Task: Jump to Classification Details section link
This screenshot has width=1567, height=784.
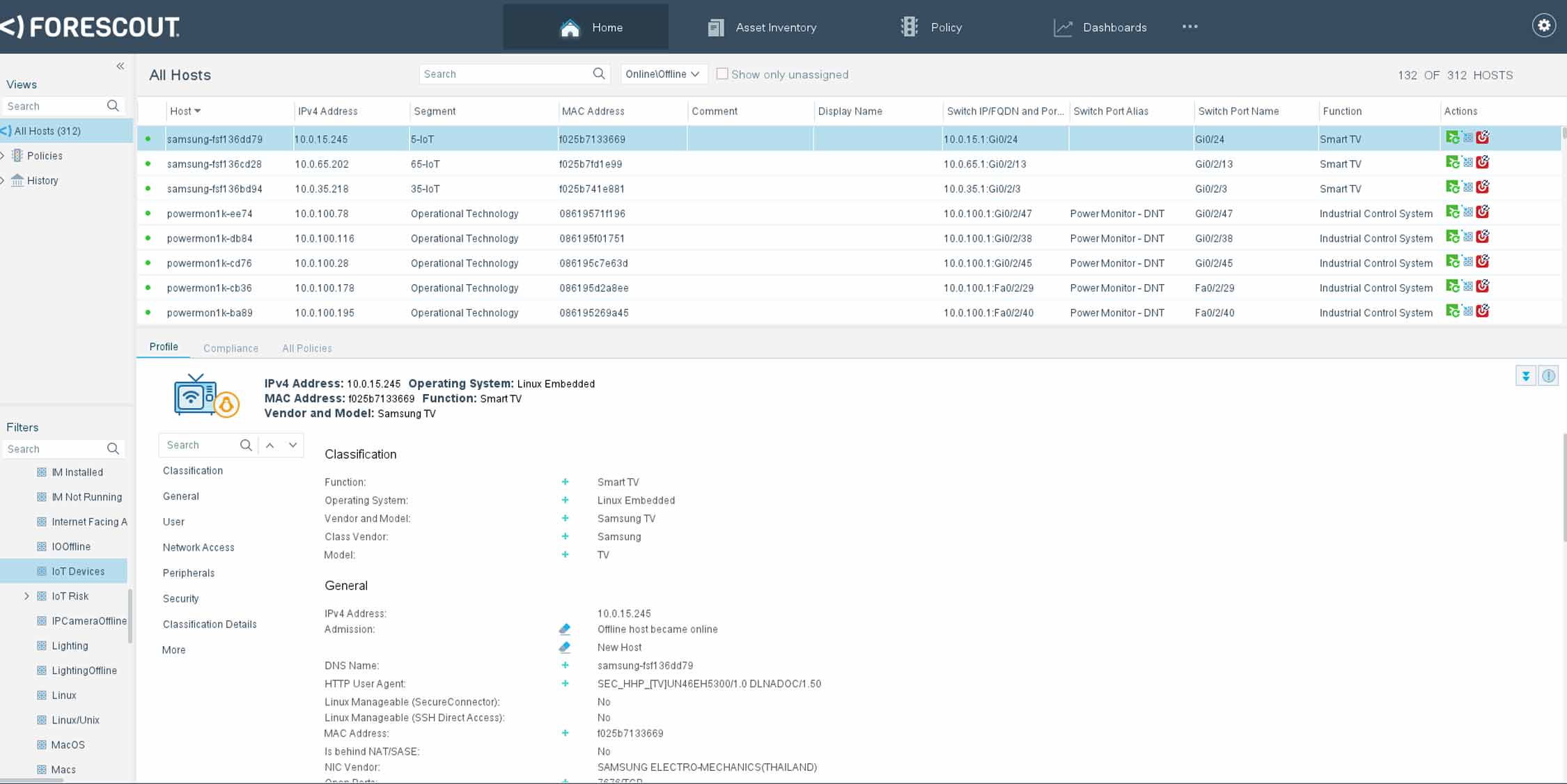Action: click(210, 625)
